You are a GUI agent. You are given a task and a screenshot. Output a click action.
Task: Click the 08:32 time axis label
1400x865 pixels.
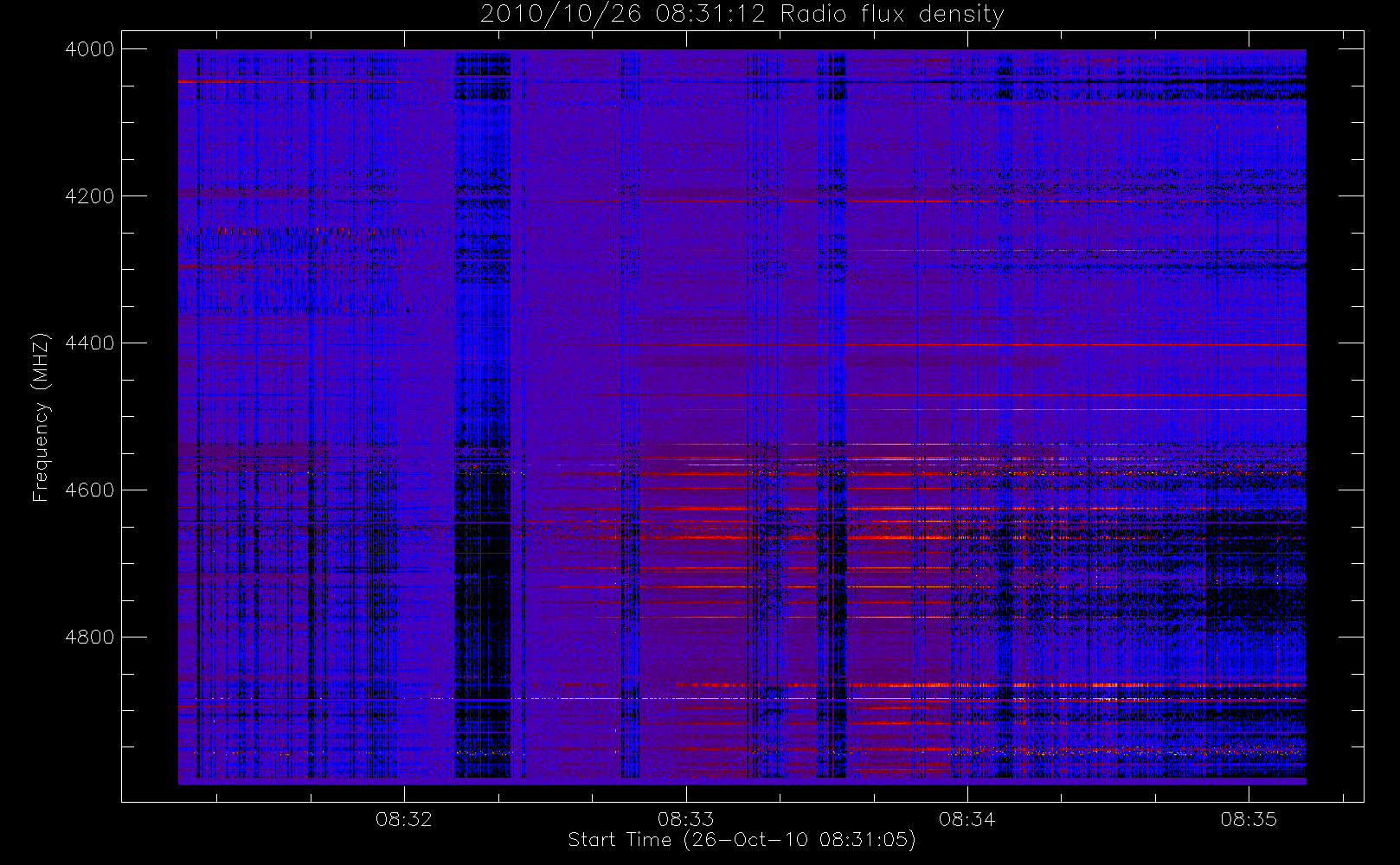[404, 819]
